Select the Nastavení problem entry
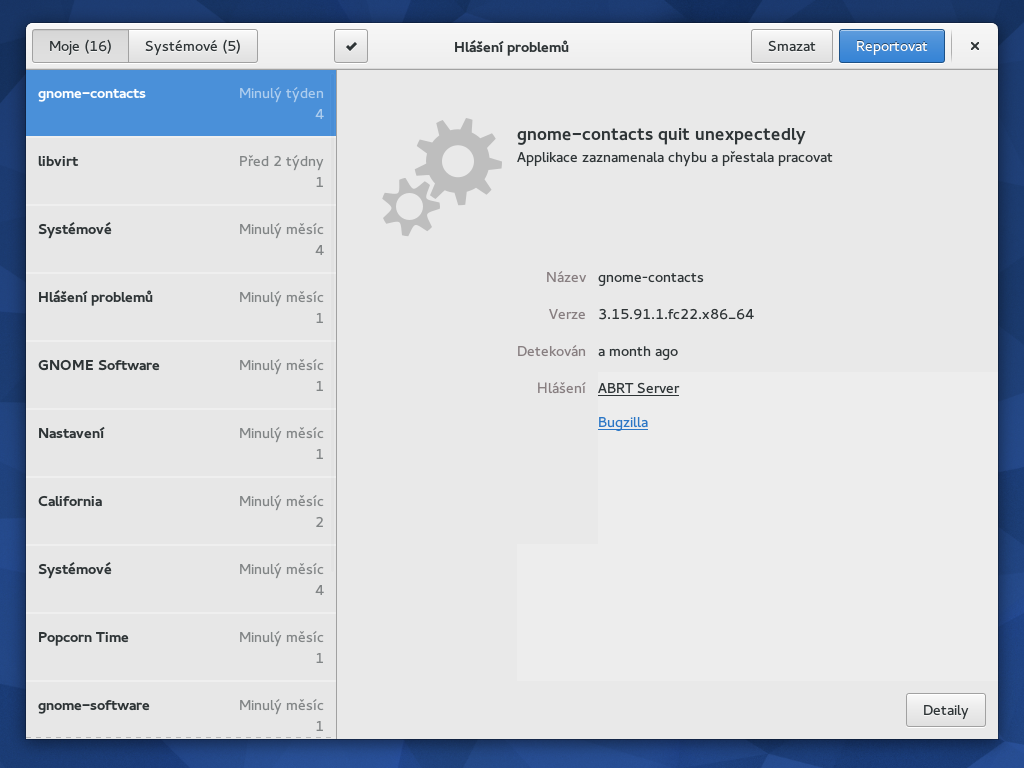Viewport: 1024px width, 768px height. [x=181, y=443]
